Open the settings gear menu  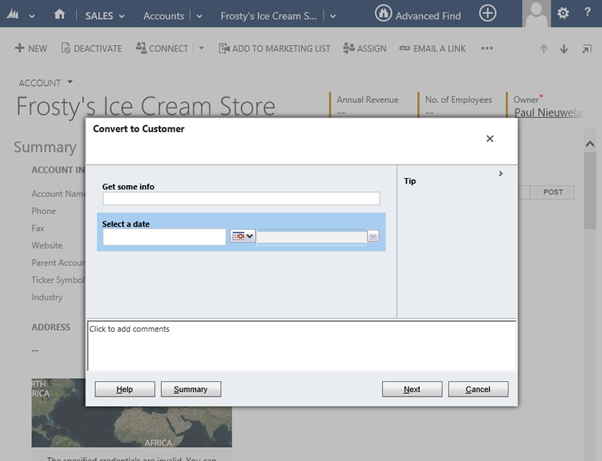click(x=563, y=14)
